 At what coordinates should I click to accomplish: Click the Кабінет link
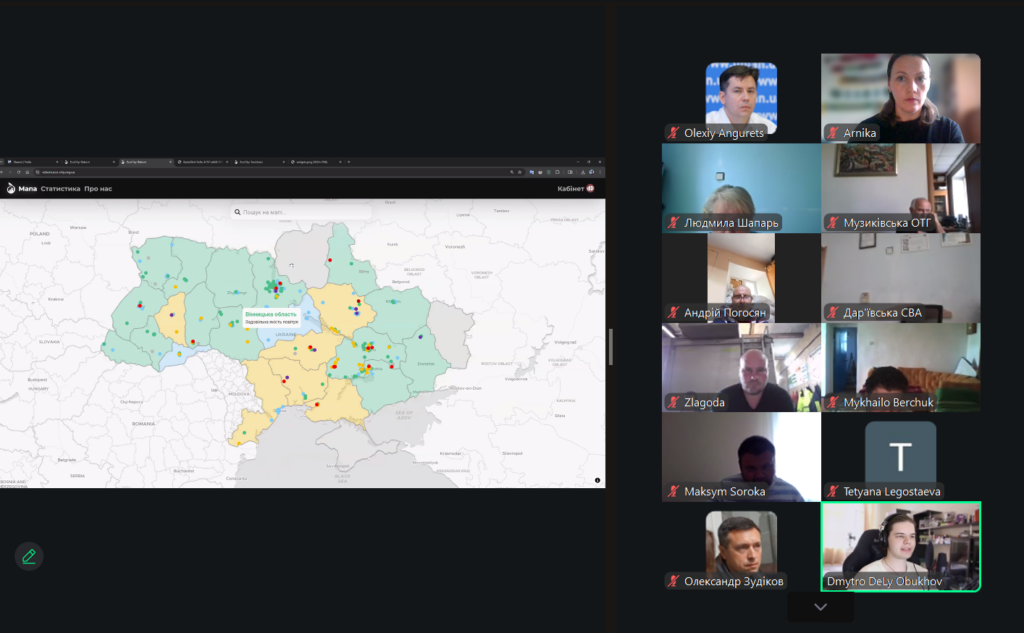tap(570, 188)
